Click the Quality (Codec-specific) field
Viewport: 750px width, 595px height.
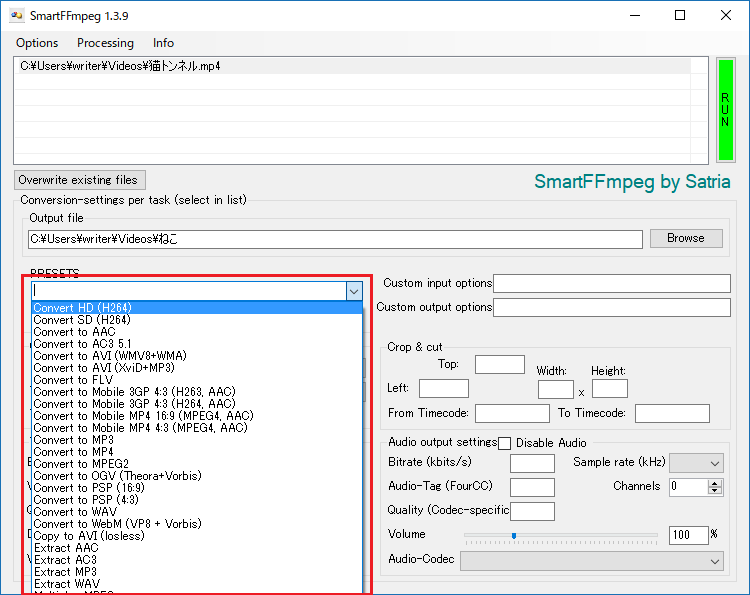tap(532, 511)
